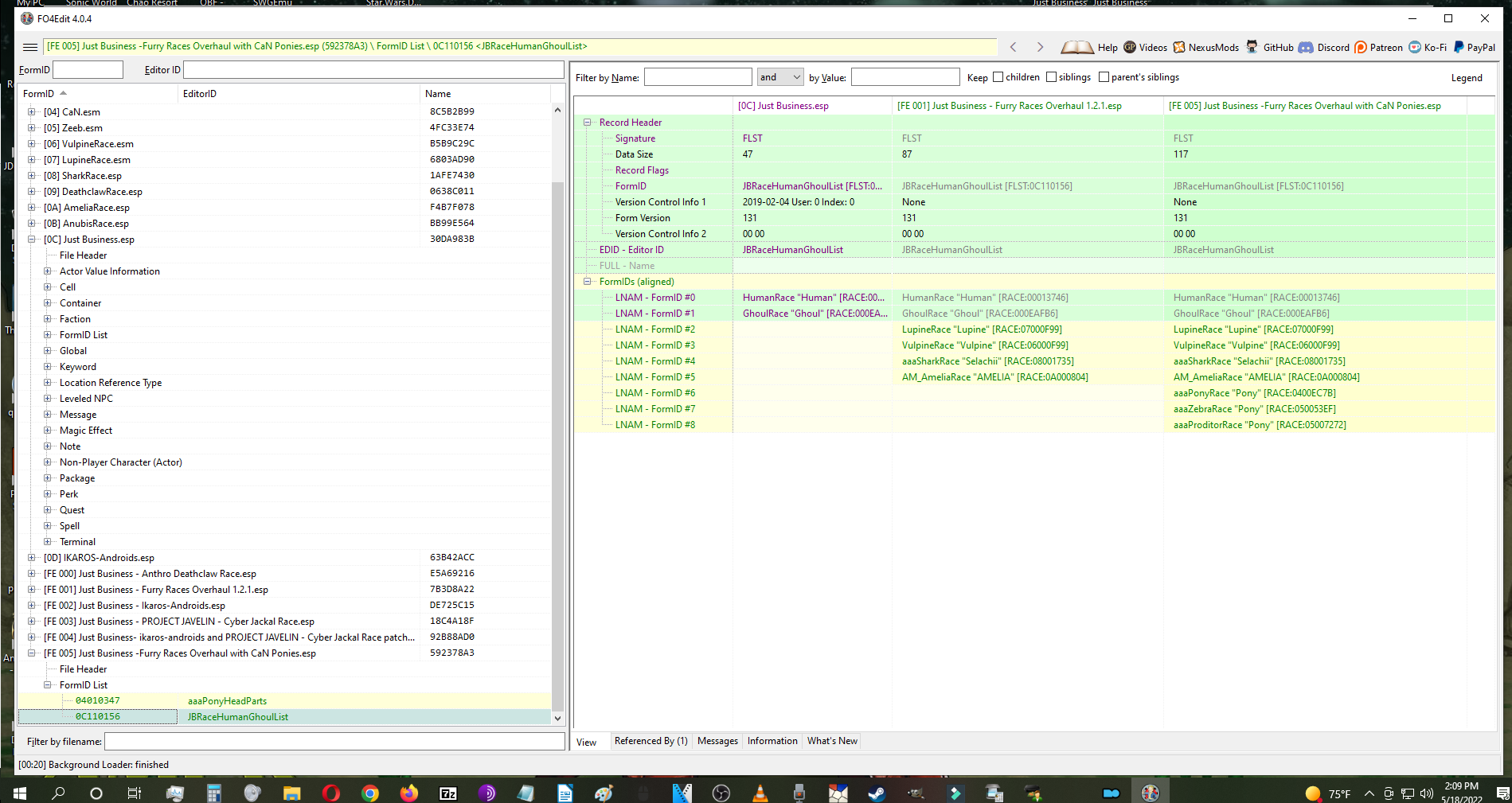Open the Legend button
Viewport: 1512px width, 803px height.
pyautogui.click(x=1467, y=78)
